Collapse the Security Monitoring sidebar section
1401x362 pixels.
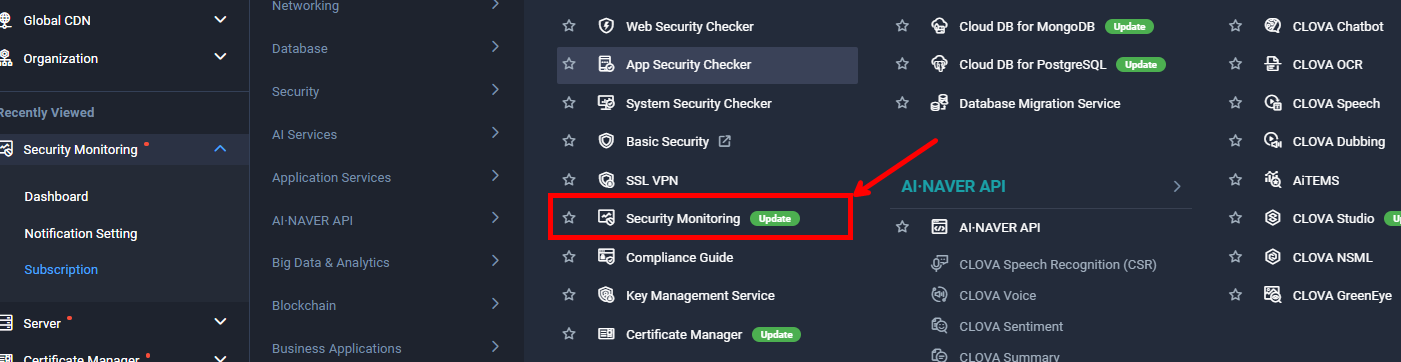pyautogui.click(x=221, y=149)
